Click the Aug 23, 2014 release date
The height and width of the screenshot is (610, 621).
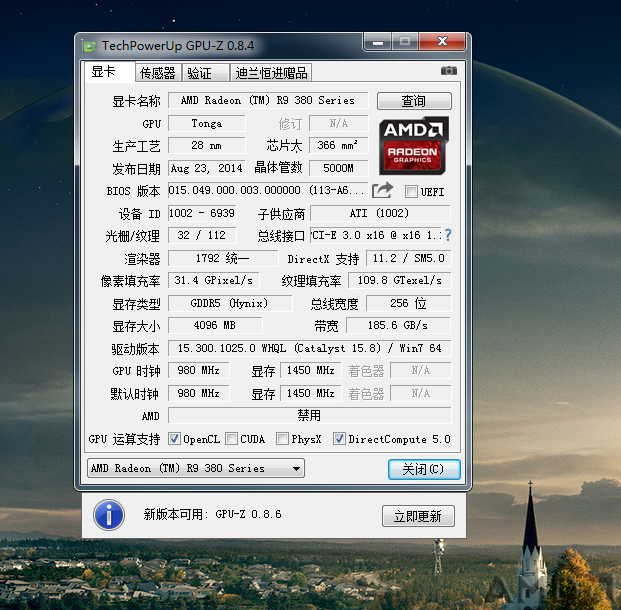(x=207, y=168)
